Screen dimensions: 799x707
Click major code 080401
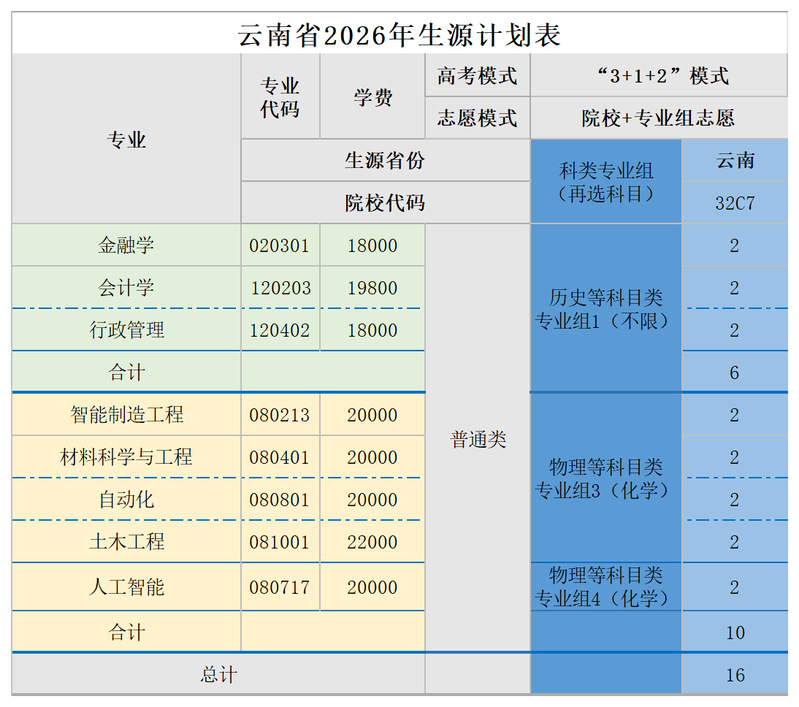click(x=280, y=457)
